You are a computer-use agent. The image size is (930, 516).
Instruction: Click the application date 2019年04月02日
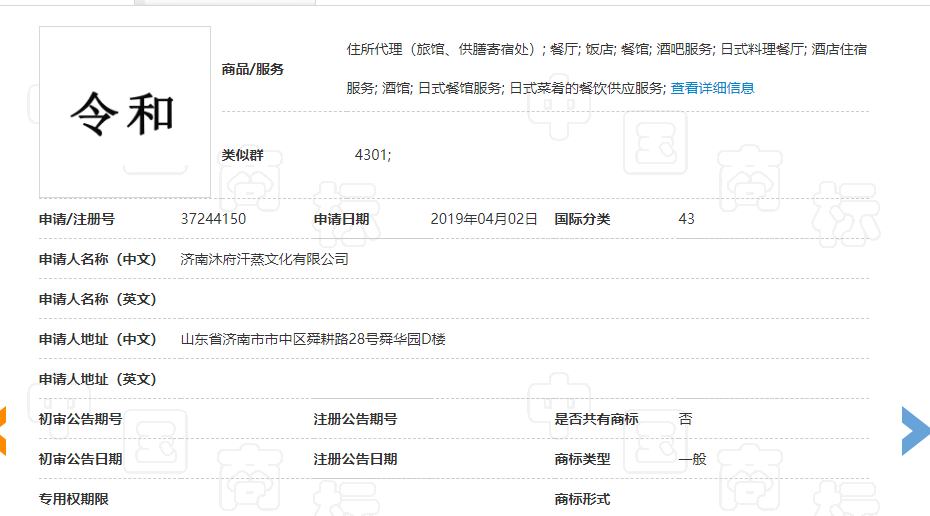tap(484, 219)
